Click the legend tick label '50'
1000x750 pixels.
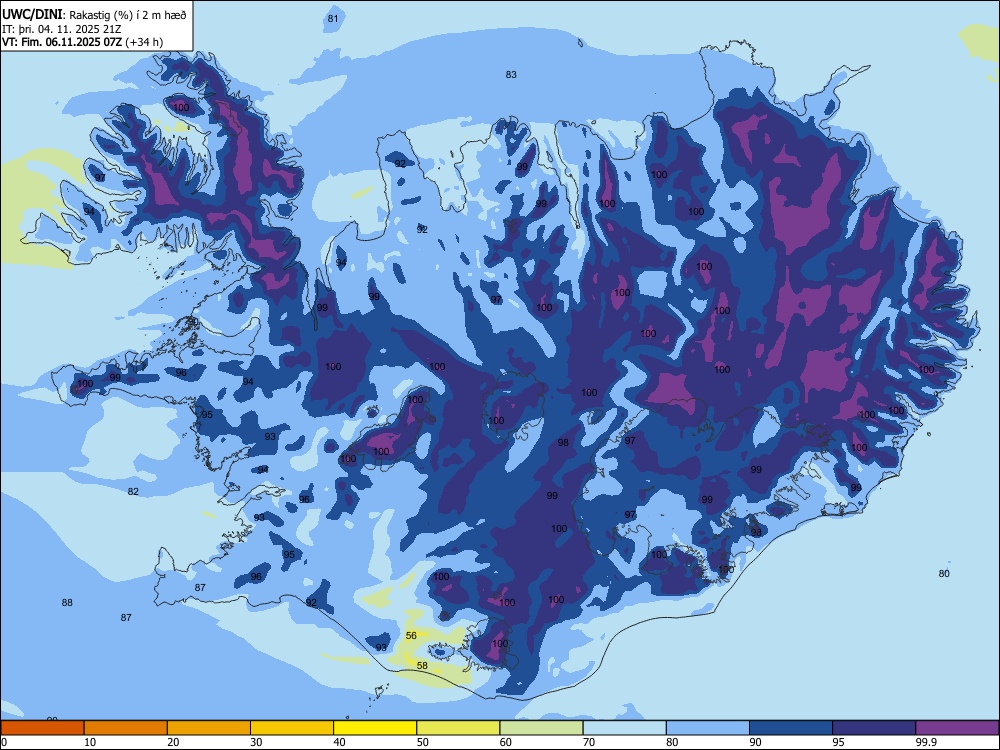[423, 742]
